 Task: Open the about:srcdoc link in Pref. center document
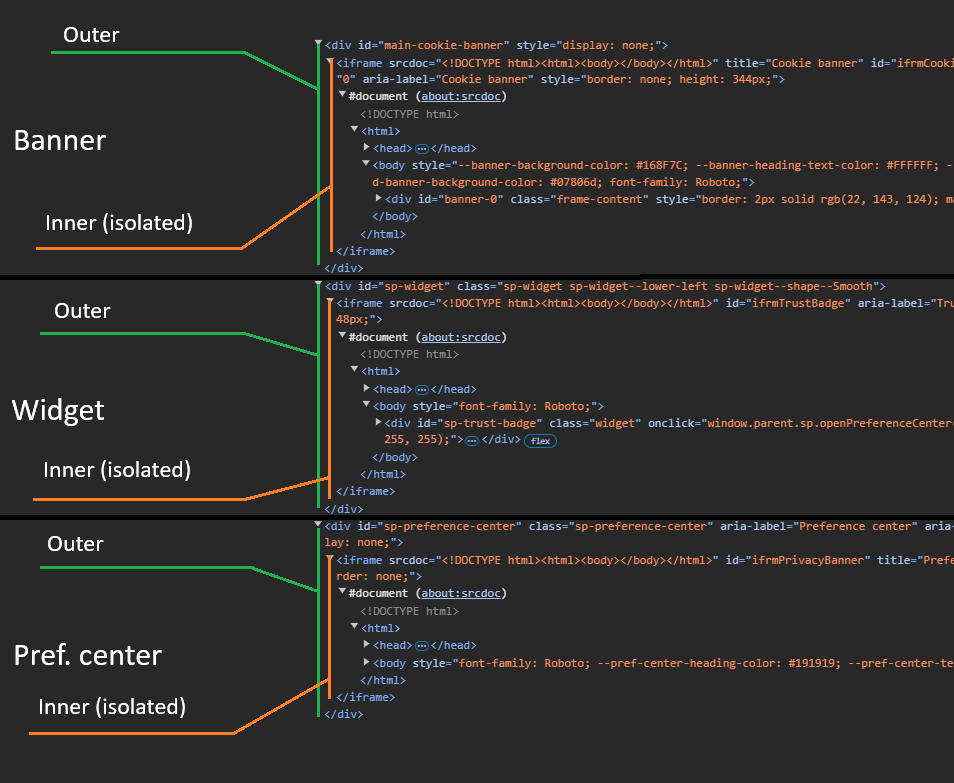coord(461,593)
